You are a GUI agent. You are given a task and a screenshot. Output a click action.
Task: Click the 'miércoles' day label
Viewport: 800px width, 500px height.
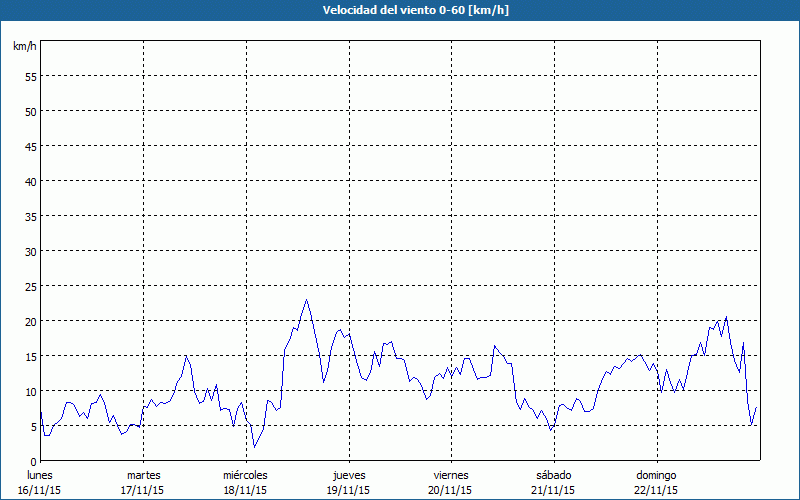pyautogui.click(x=245, y=475)
